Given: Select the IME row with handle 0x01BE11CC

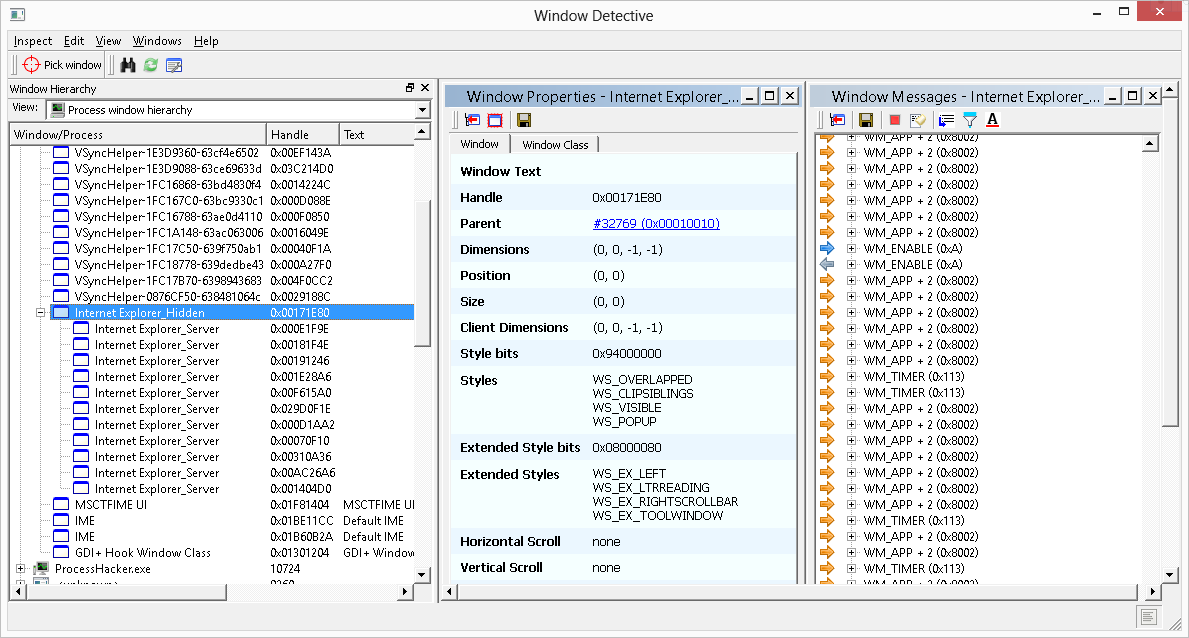Looking at the screenshot, I should tap(233, 520).
